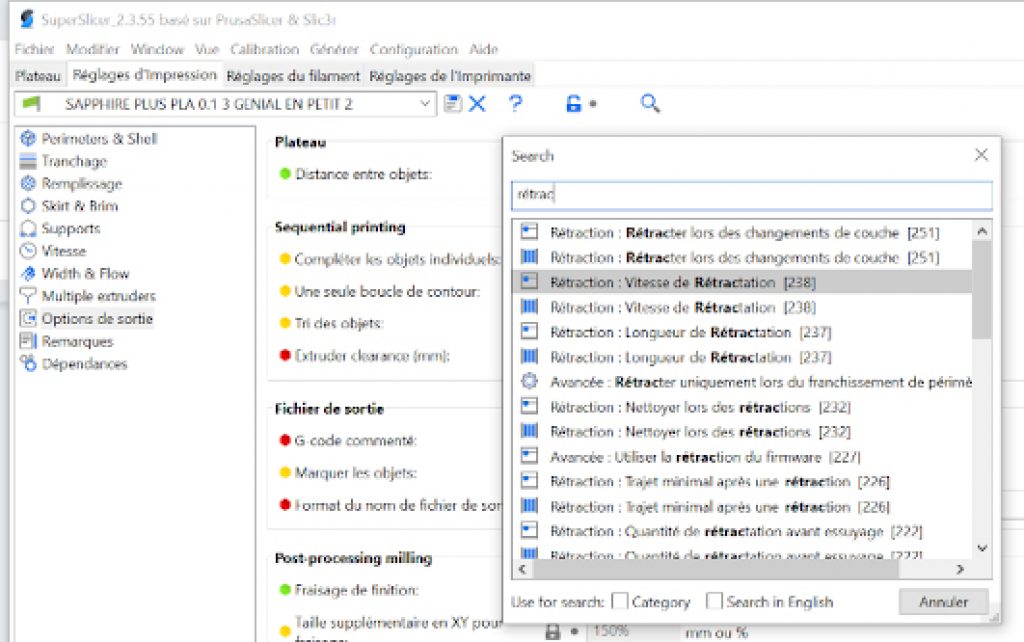Toggle the blue lock icon in toolbar
This screenshot has height=642, width=1024.
click(573, 103)
